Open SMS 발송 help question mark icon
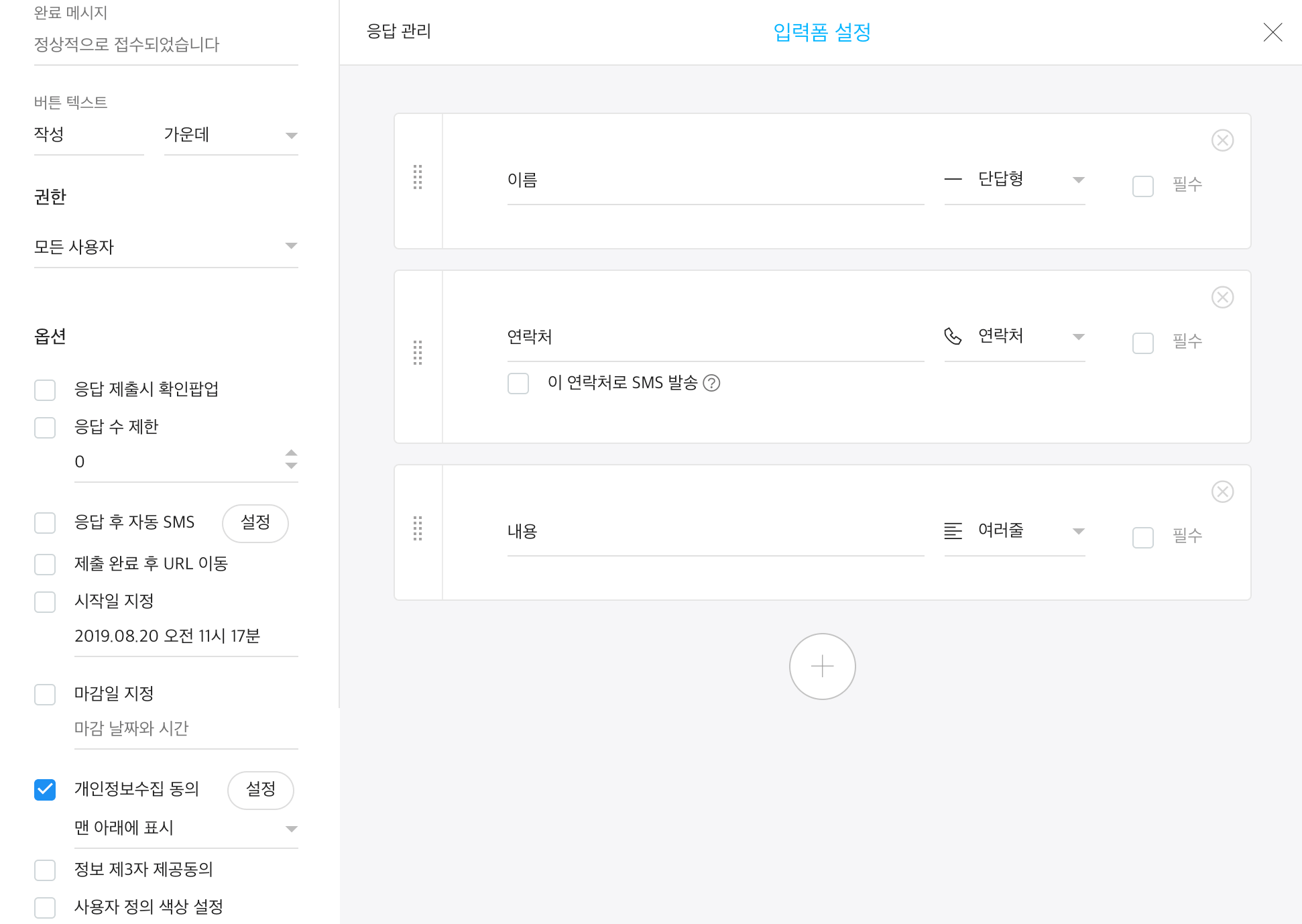 pos(711,383)
